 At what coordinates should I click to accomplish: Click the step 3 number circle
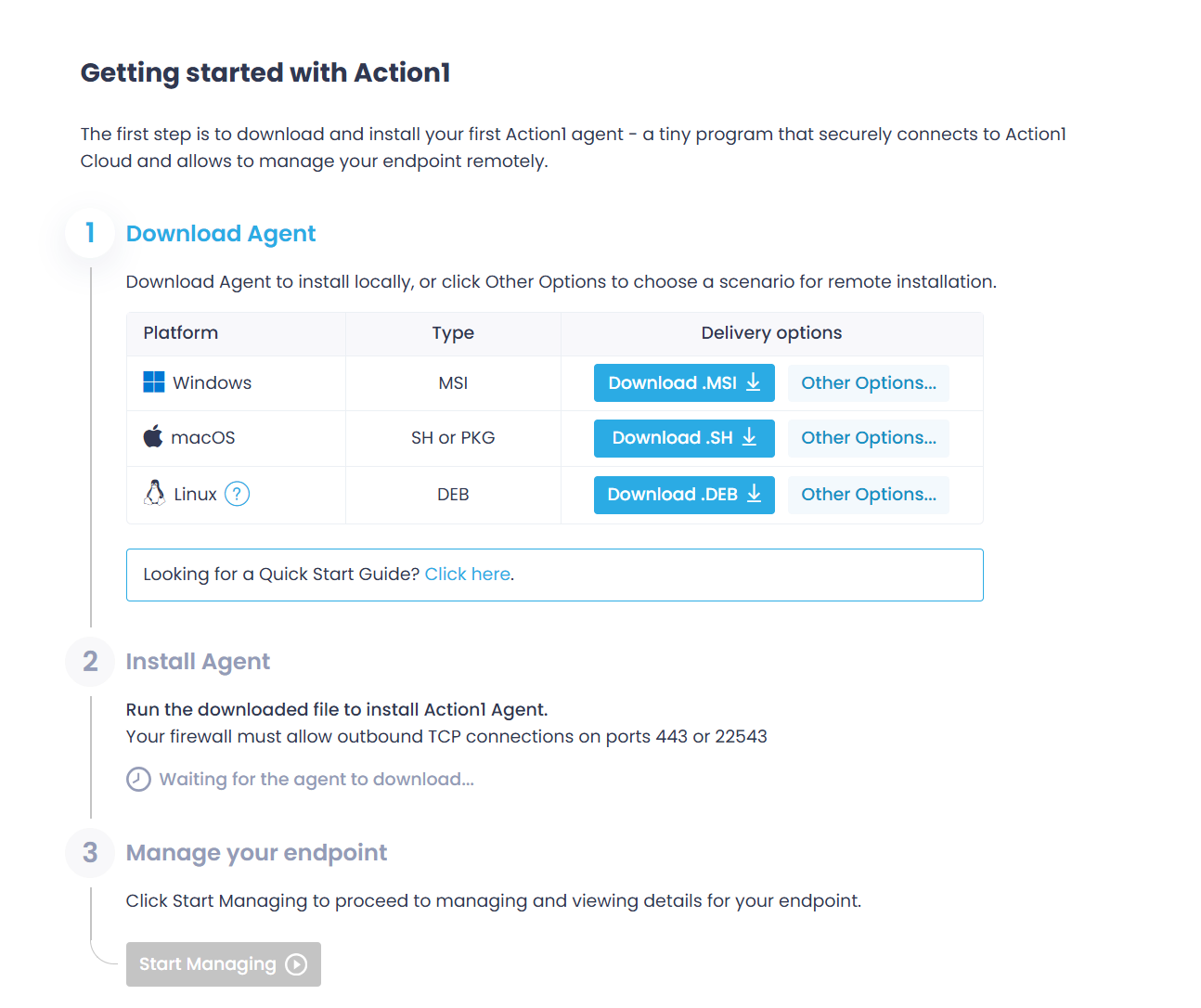click(90, 853)
